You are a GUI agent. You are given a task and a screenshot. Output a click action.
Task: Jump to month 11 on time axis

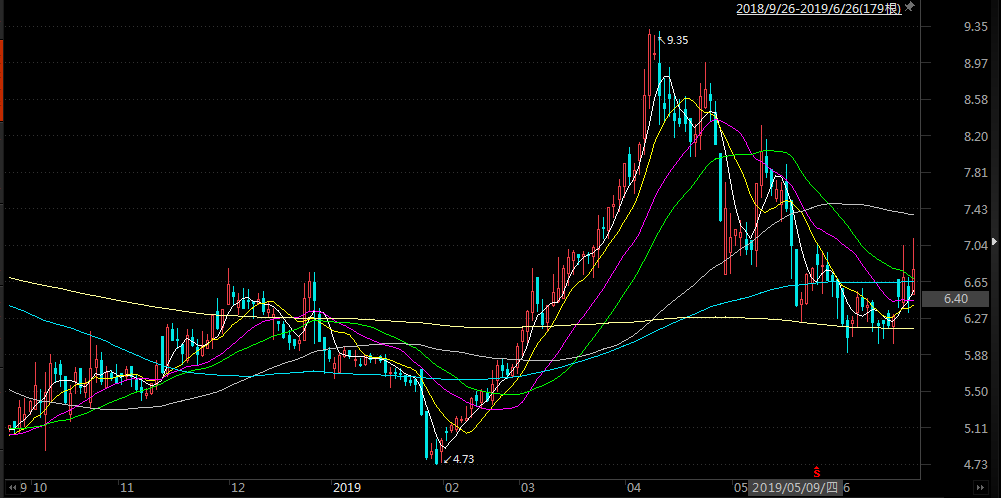coord(127,488)
